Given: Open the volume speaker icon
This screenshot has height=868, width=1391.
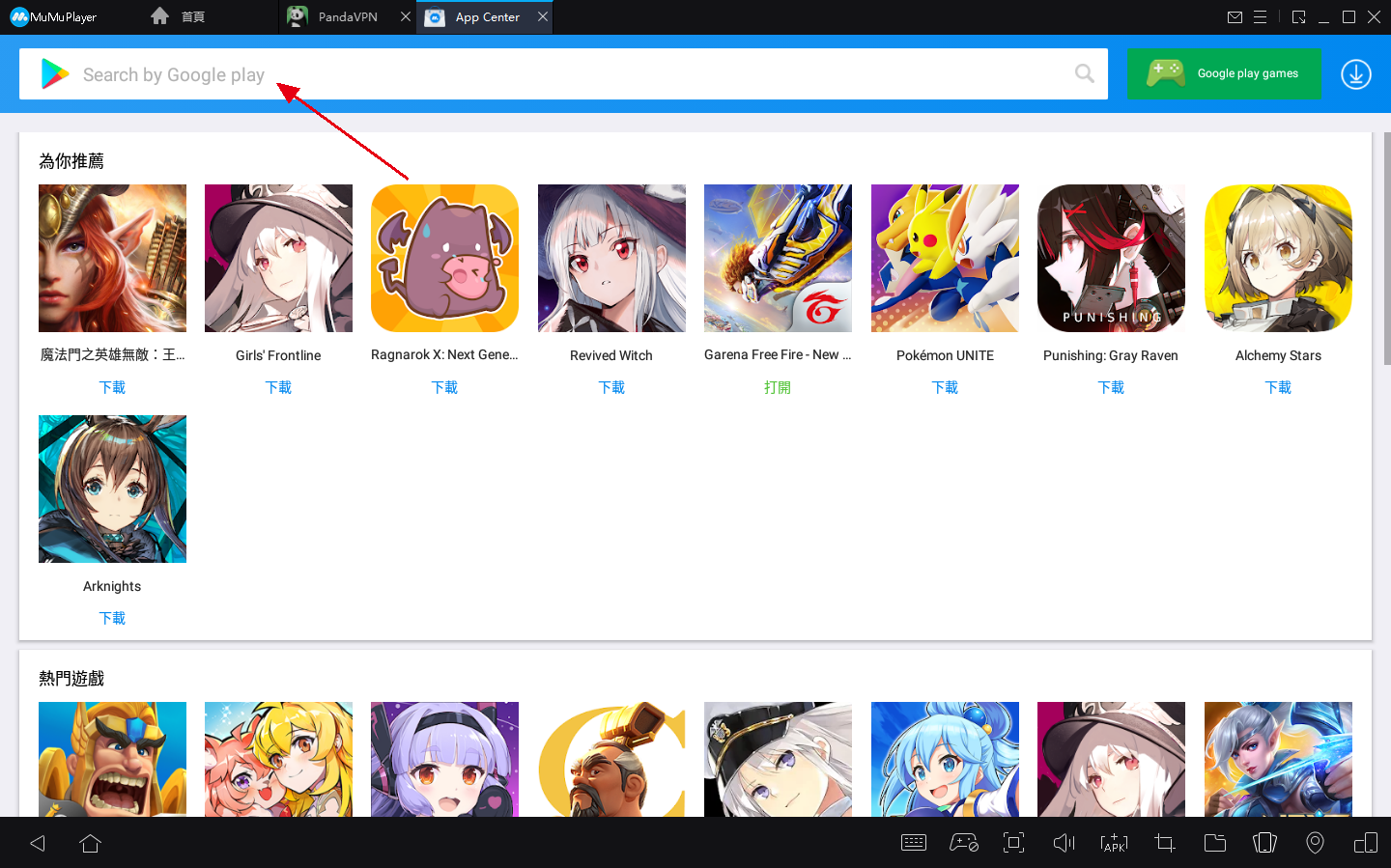Looking at the screenshot, I should [1064, 843].
